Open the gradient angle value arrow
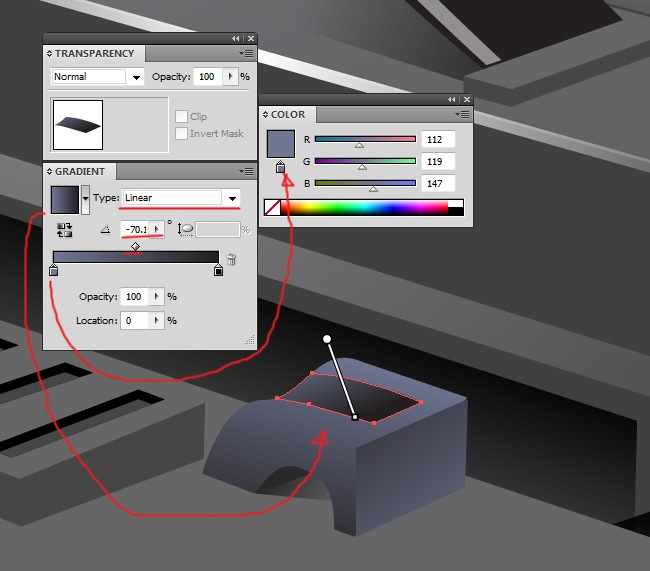Viewport: 650px width, 571px height. click(x=157, y=229)
